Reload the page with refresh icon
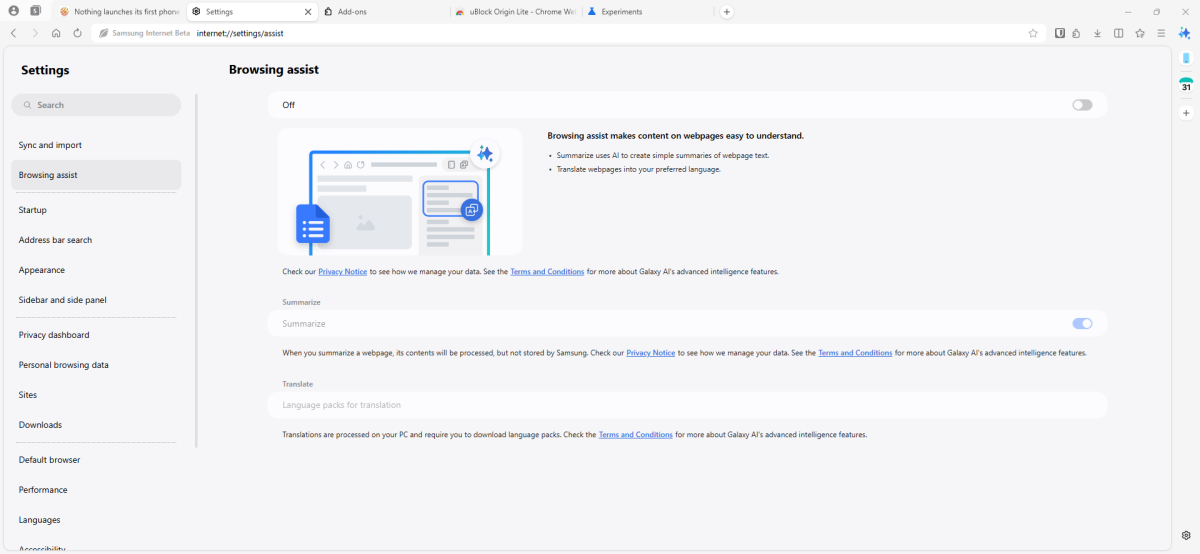This screenshot has width=1200, height=554. (x=77, y=33)
